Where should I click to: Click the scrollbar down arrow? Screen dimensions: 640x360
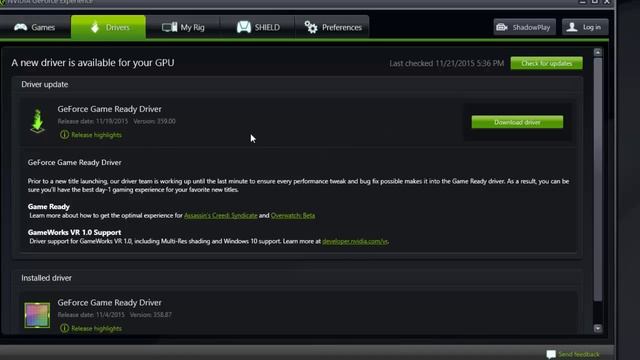(598, 329)
